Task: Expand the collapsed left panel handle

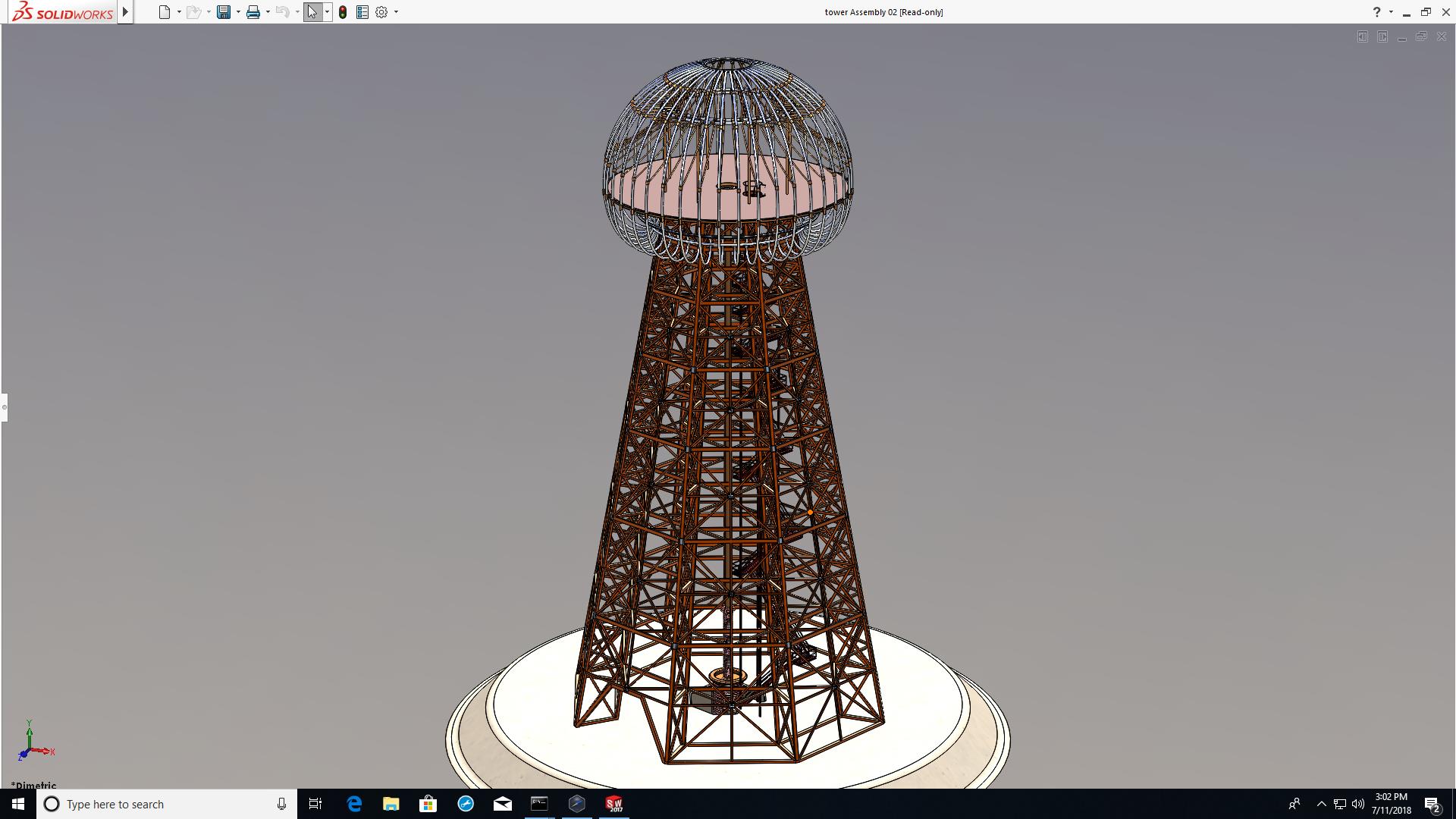Action: [4, 407]
